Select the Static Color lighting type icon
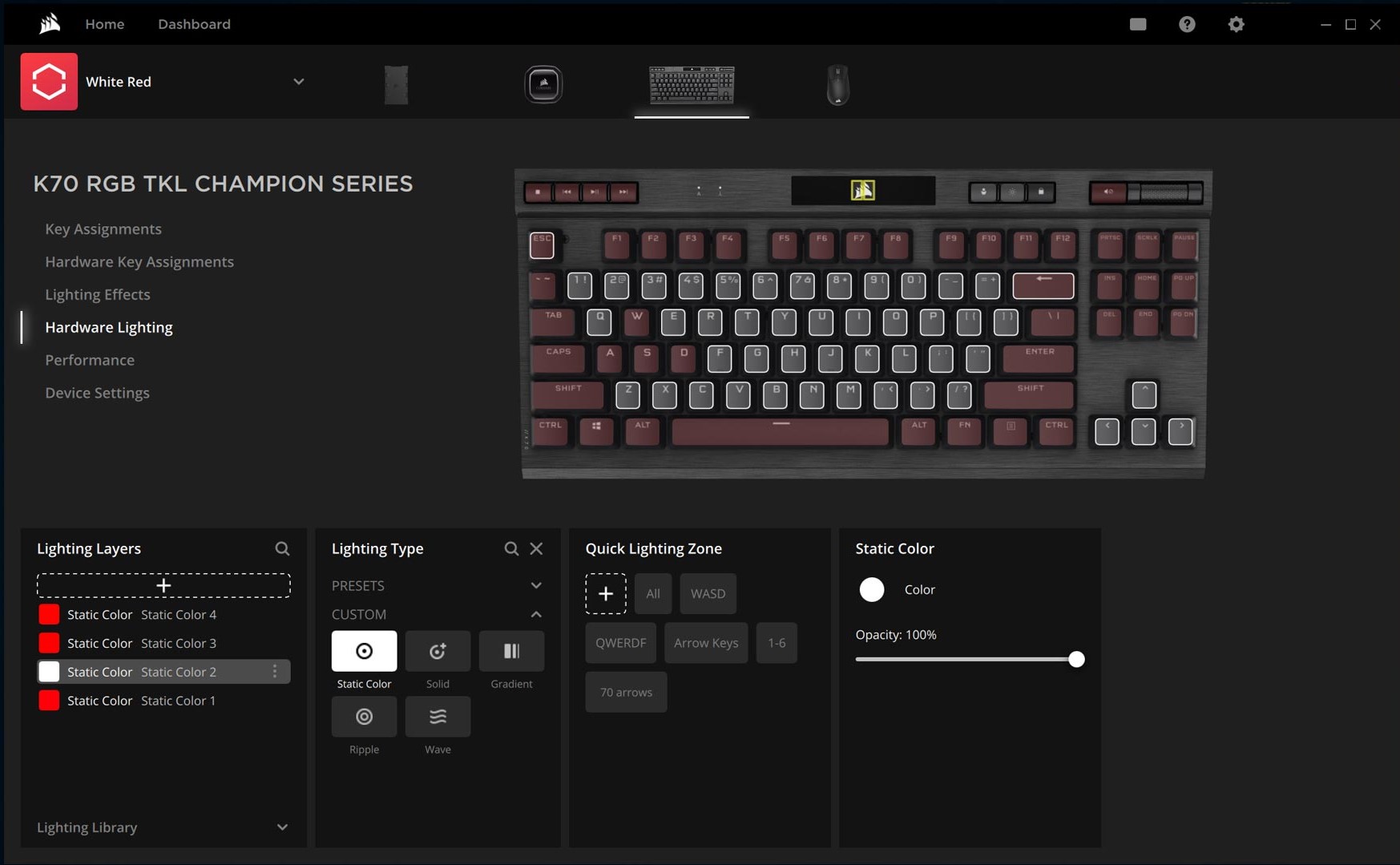 tap(364, 651)
